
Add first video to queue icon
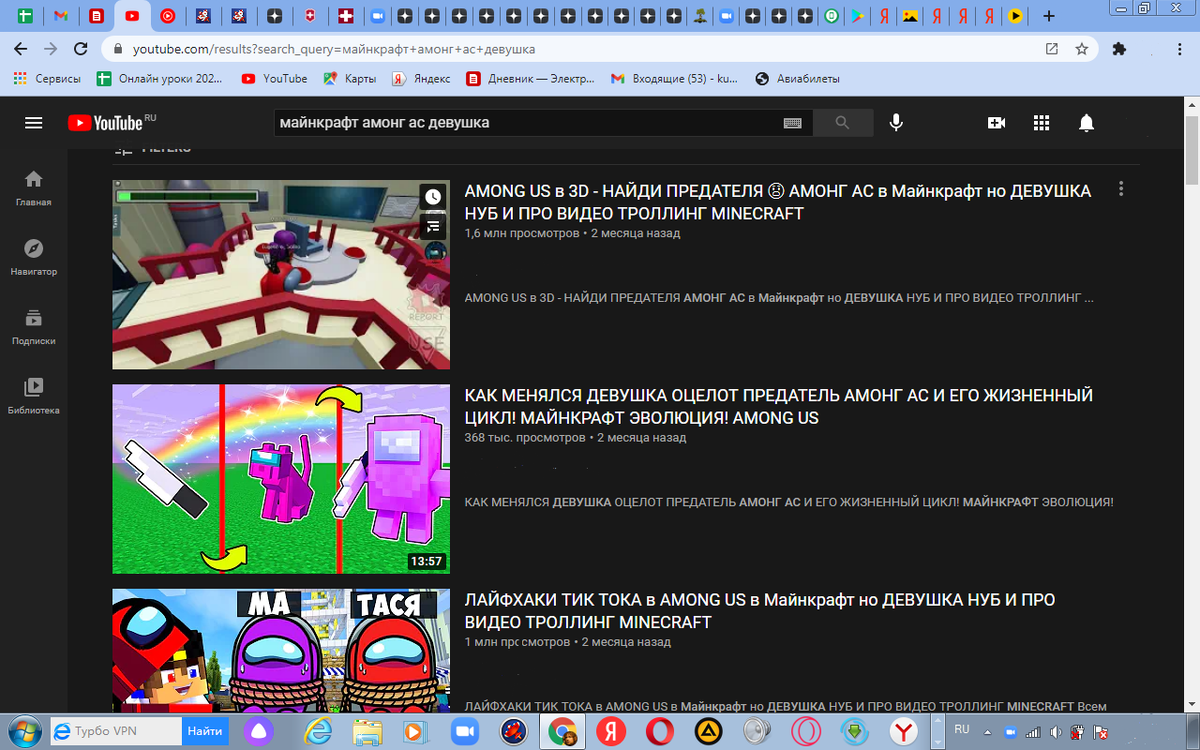pyautogui.click(x=433, y=226)
